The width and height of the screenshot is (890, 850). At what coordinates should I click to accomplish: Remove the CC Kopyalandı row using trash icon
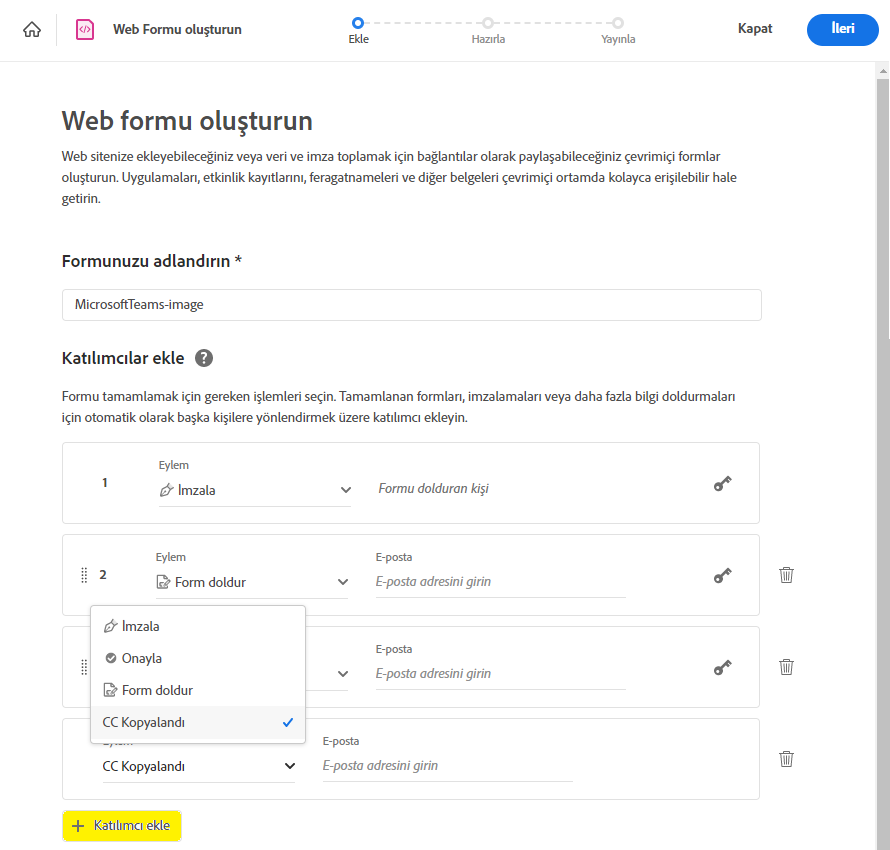coord(787,759)
